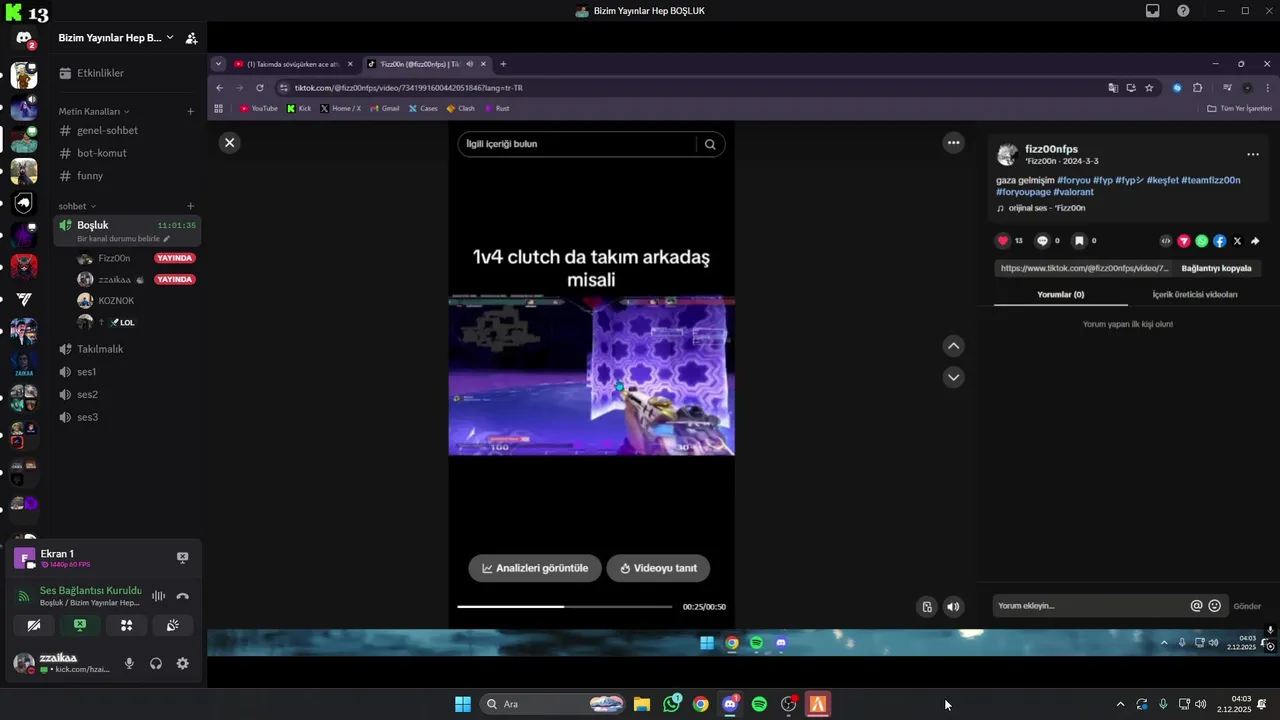Mute the TikTok video volume

point(953,607)
